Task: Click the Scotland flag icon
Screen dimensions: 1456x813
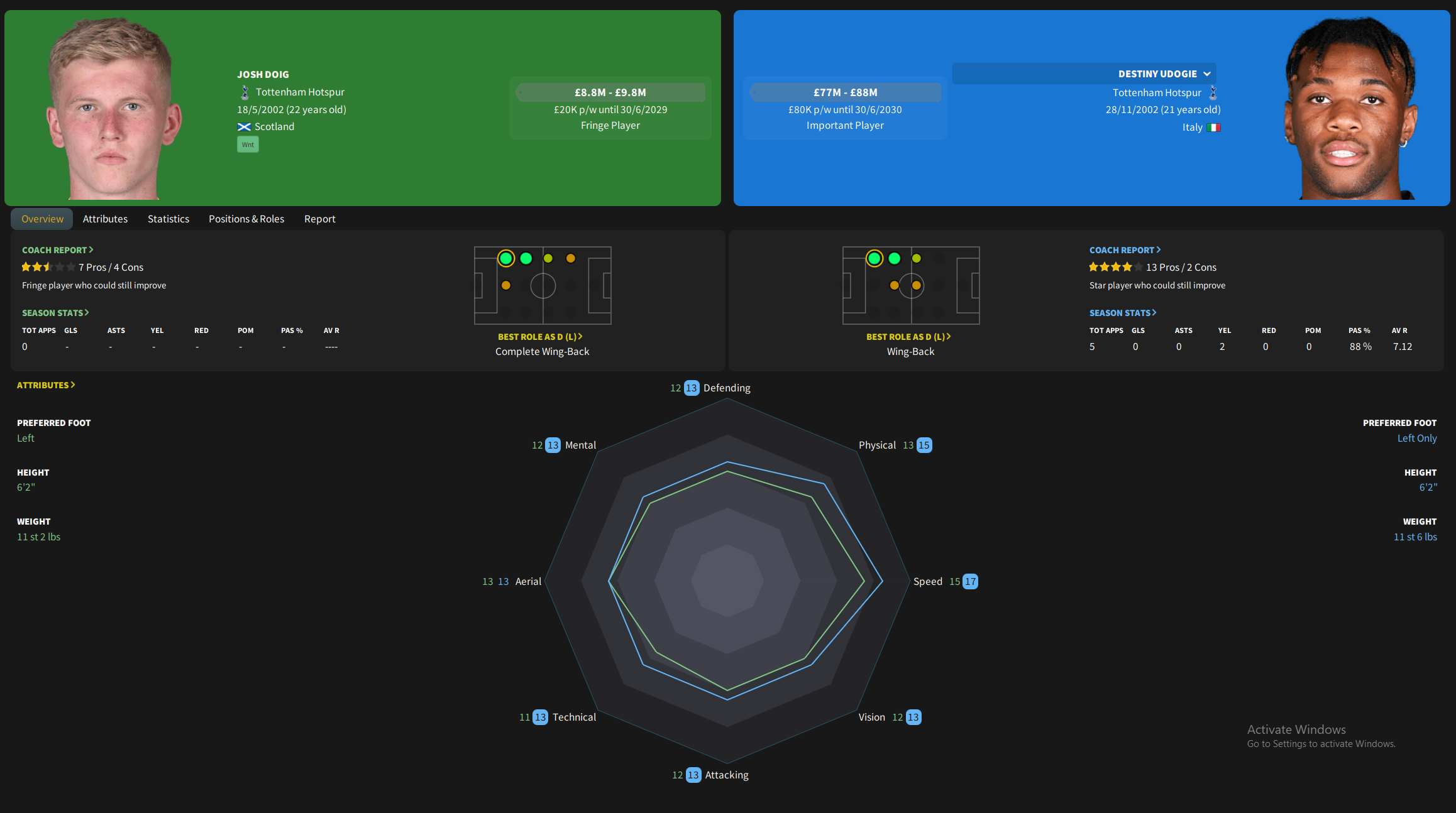Action: click(244, 127)
